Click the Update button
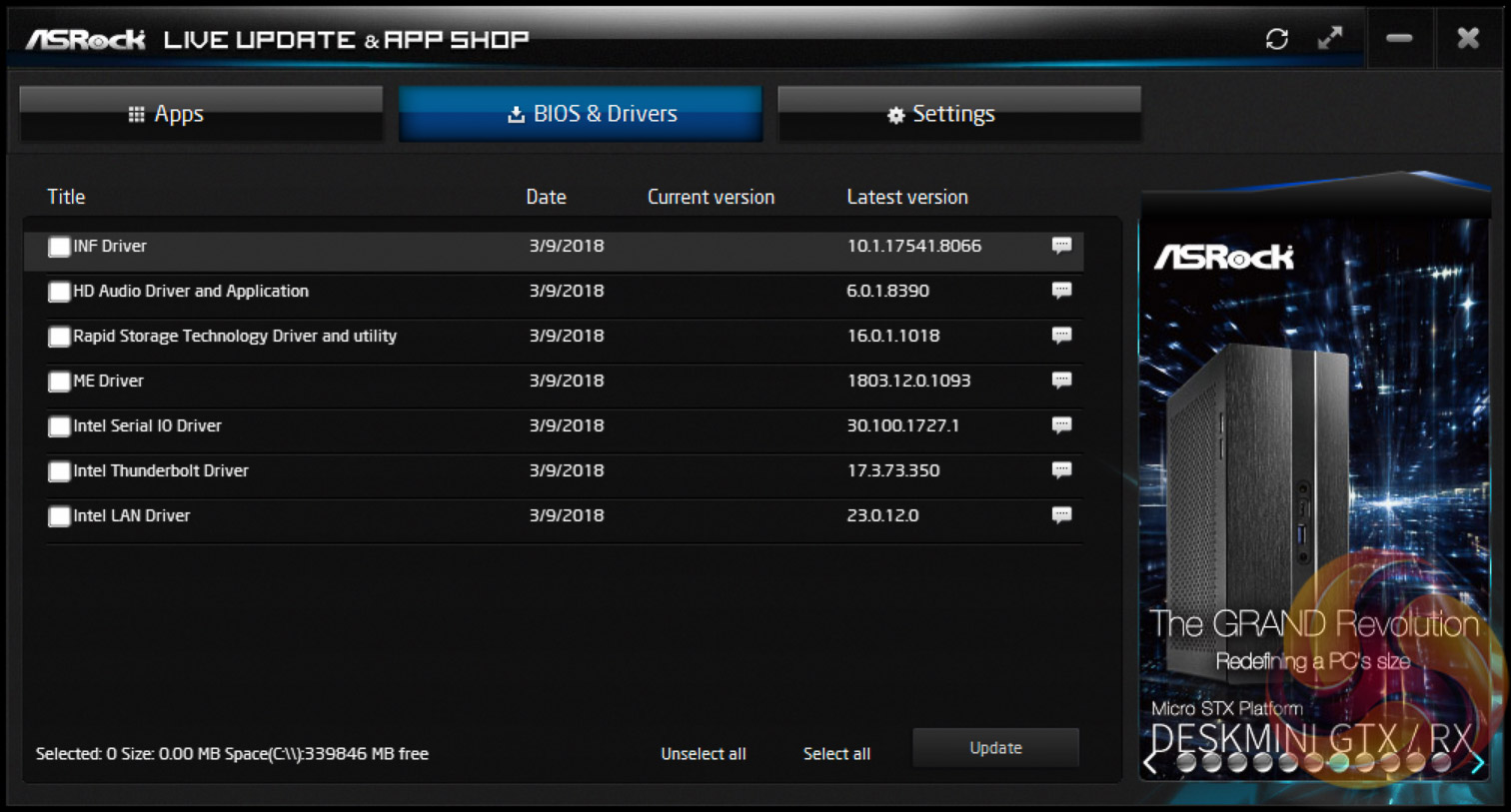 click(x=995, y=748)
